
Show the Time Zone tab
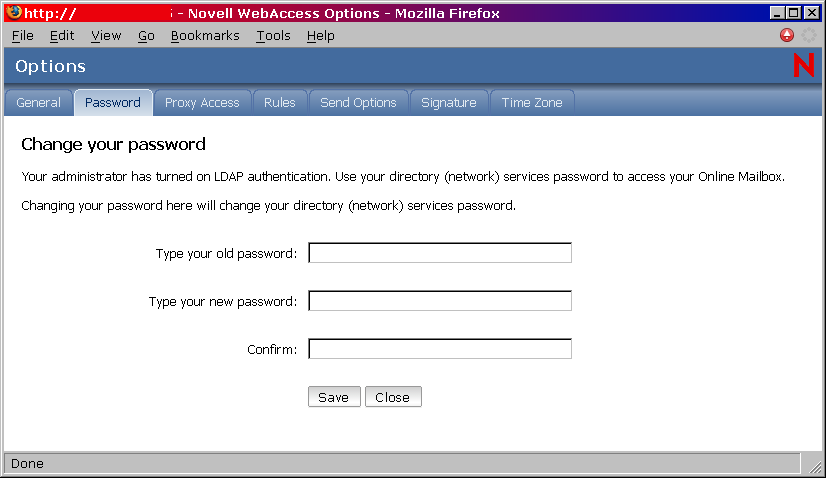(x=532, y=103)
